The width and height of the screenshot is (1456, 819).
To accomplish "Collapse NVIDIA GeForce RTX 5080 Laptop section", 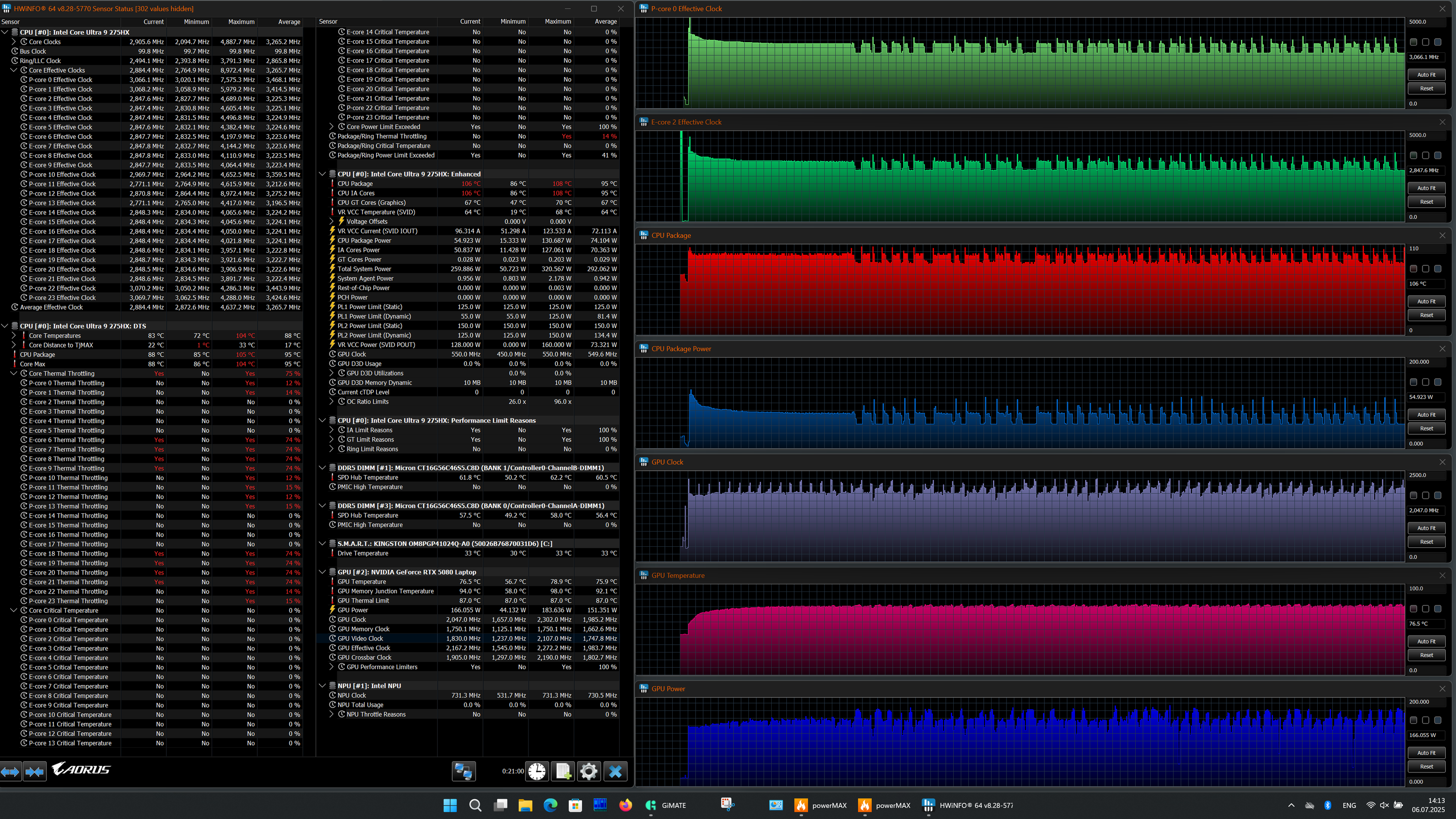I will 322,572.
